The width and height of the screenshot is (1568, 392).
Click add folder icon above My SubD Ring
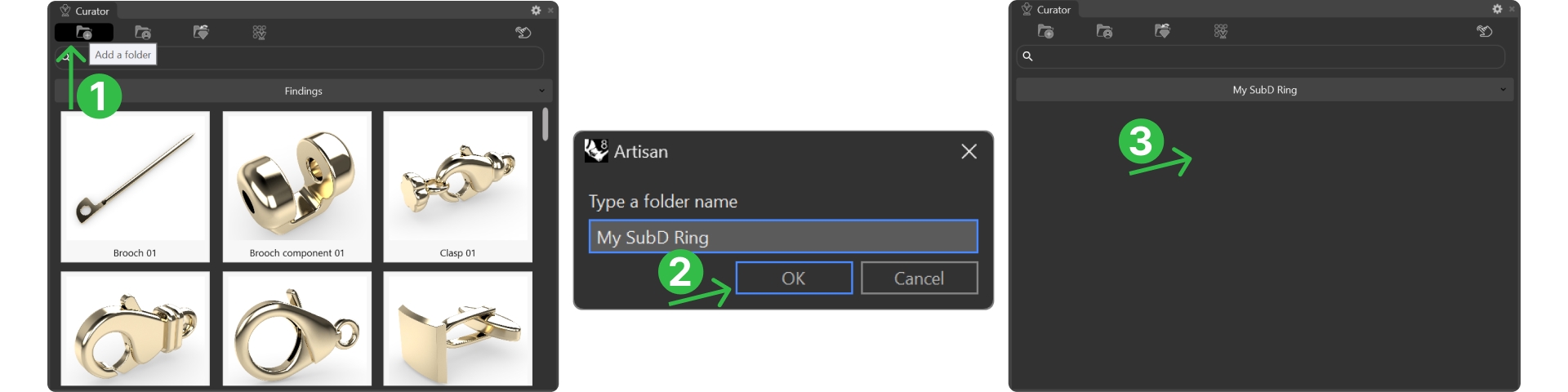[x=1045, y=31]
